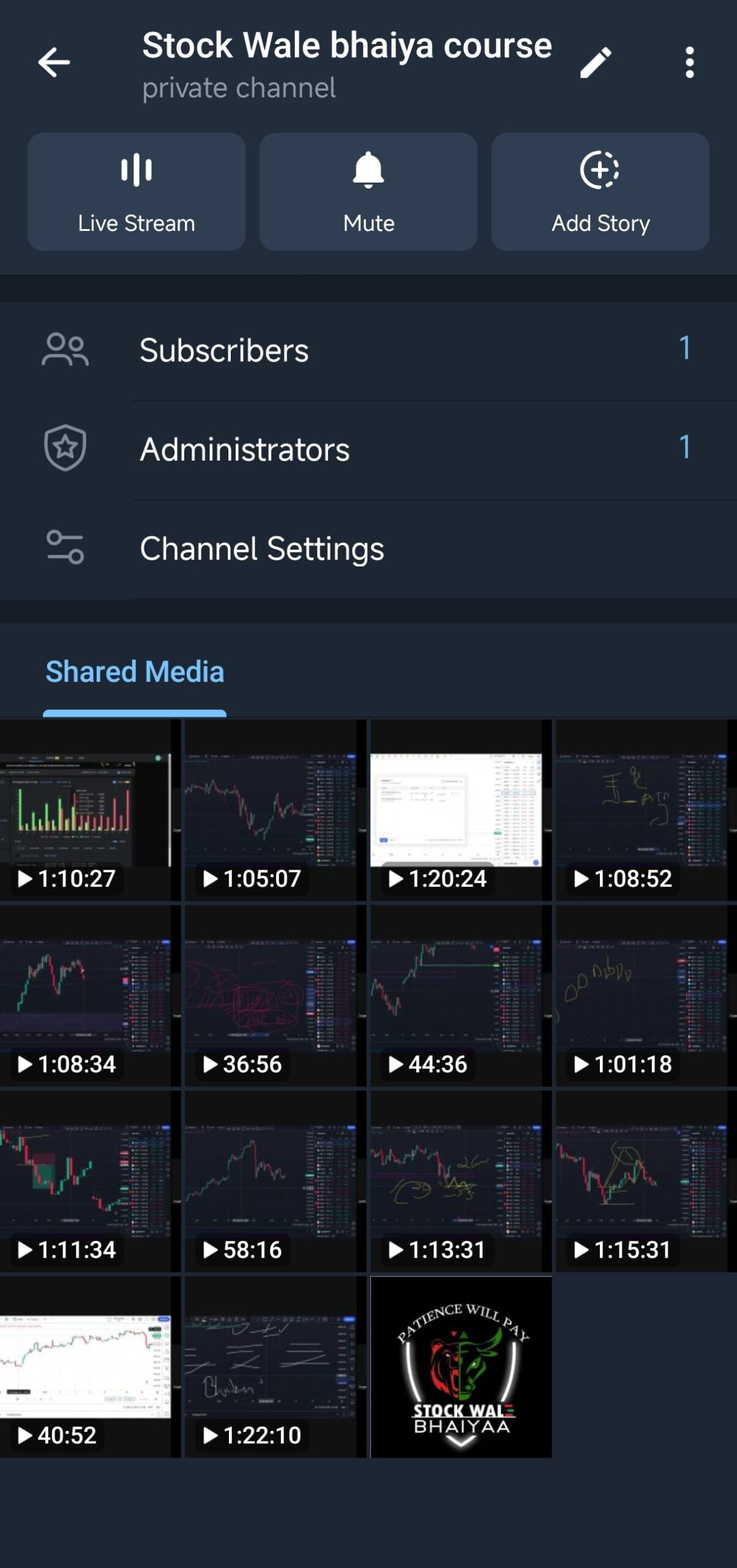
Task: Open Channel Settings
Action: (x=367, y=548)
